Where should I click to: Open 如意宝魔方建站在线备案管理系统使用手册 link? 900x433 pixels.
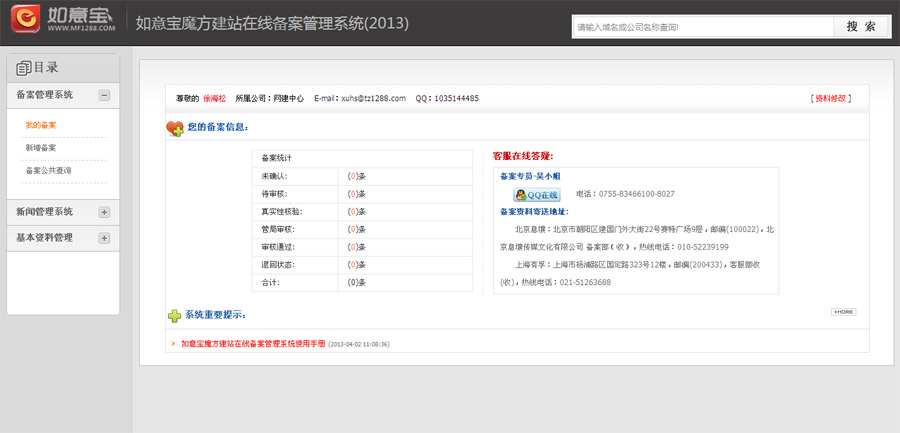pos(253,343)
